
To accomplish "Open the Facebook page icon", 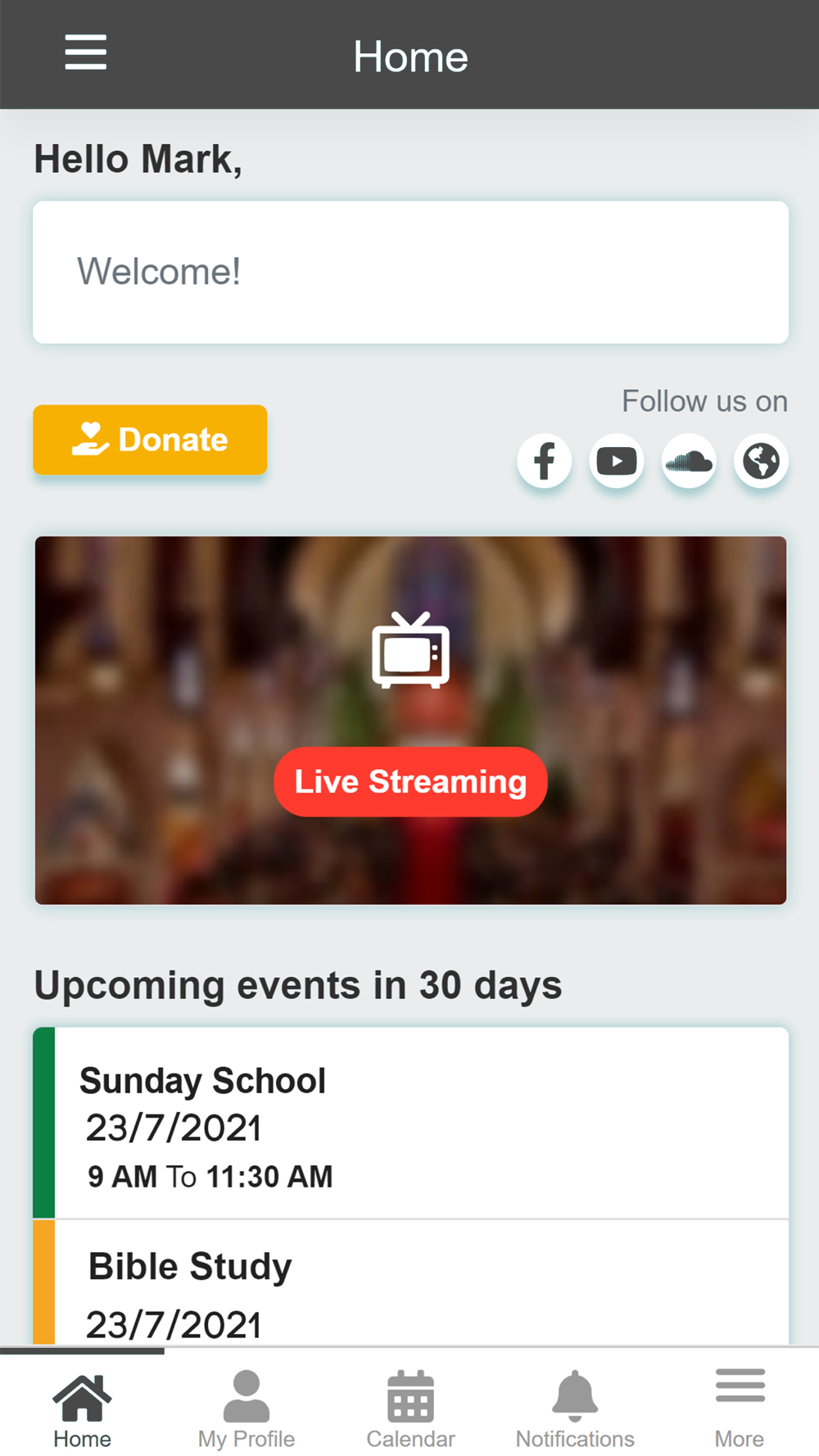I will (545, 460).
